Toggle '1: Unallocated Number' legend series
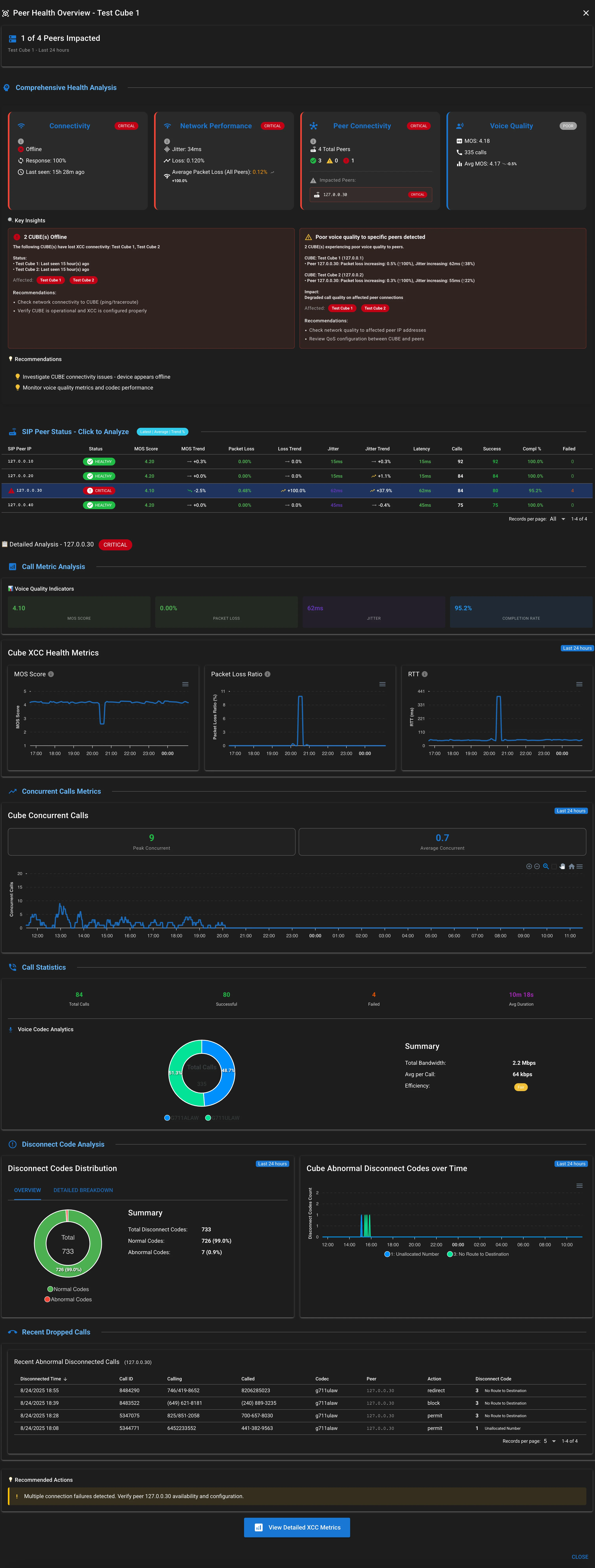This screenshot has width=595, height=1568. (412, 1254)
